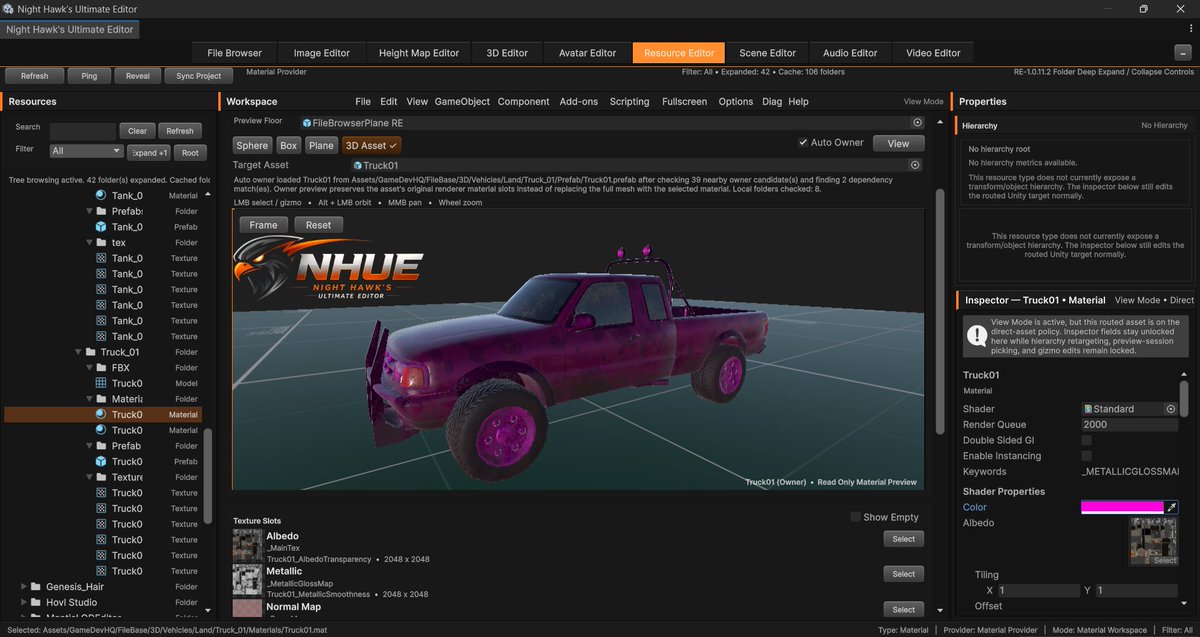Enable the Show Empty checkbox
This screenshot has width=1200, height=637.
click(855, 517)
